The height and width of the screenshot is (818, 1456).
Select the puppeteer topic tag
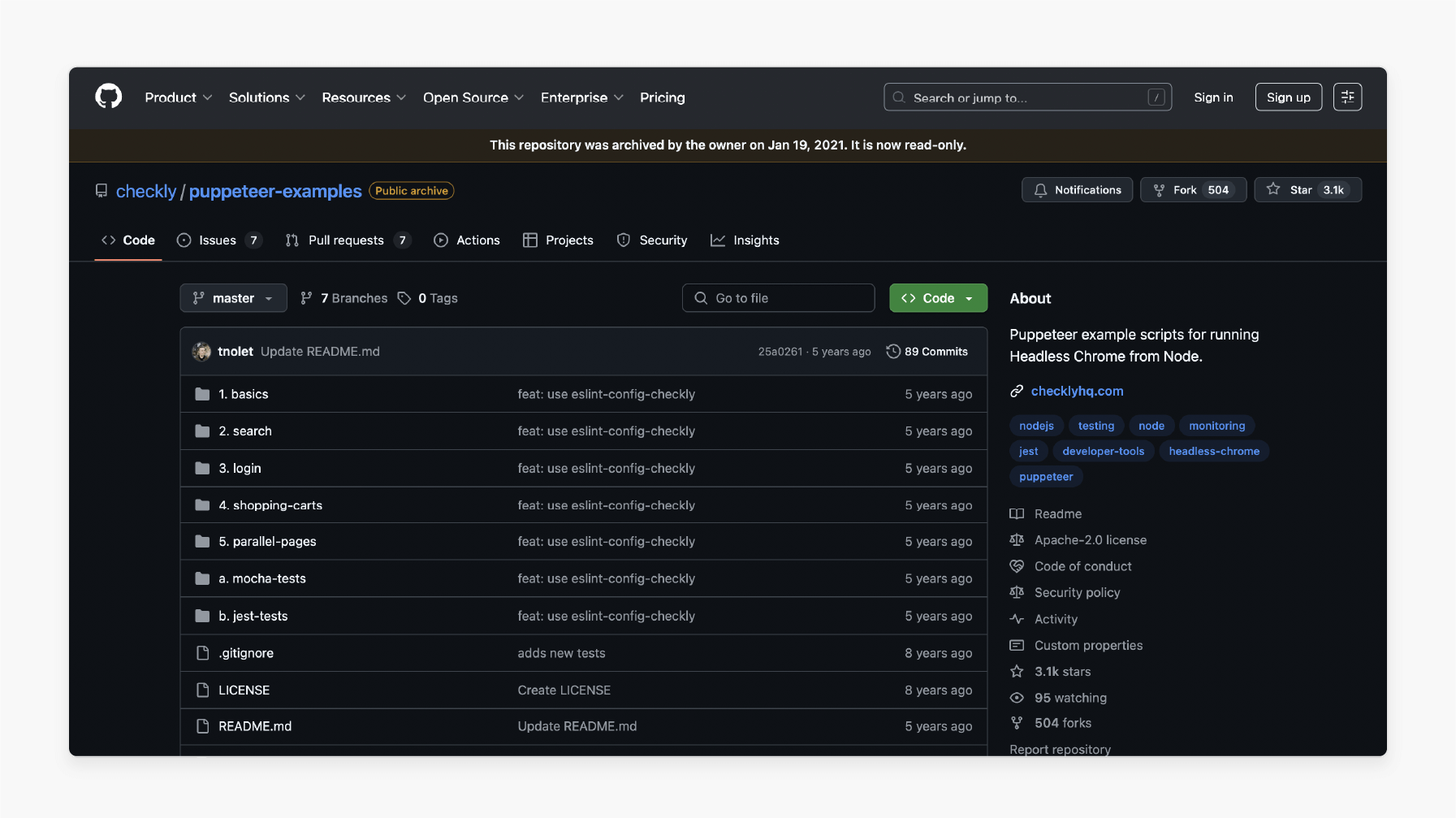click(x=1046, y=477)
